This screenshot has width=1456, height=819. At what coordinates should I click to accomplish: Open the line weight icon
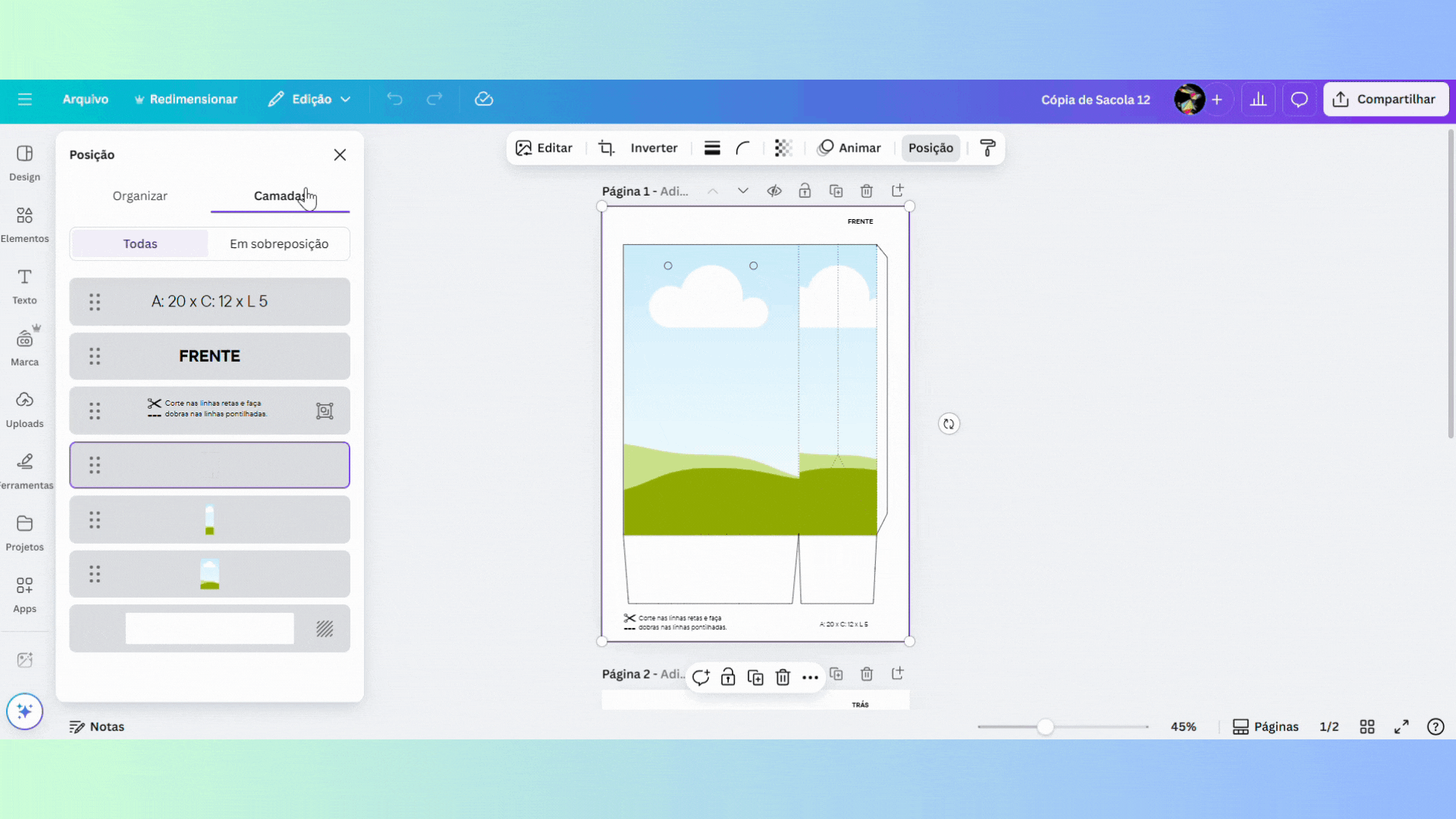711,148
